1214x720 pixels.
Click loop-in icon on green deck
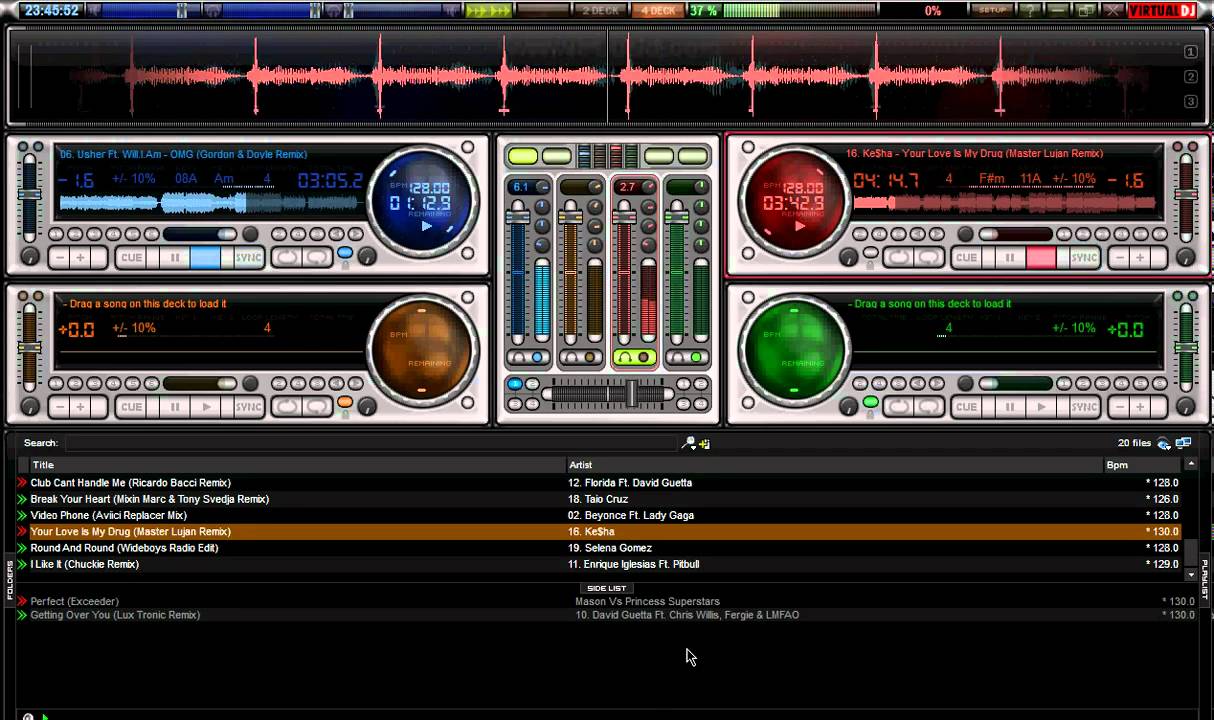click(897, 407)
